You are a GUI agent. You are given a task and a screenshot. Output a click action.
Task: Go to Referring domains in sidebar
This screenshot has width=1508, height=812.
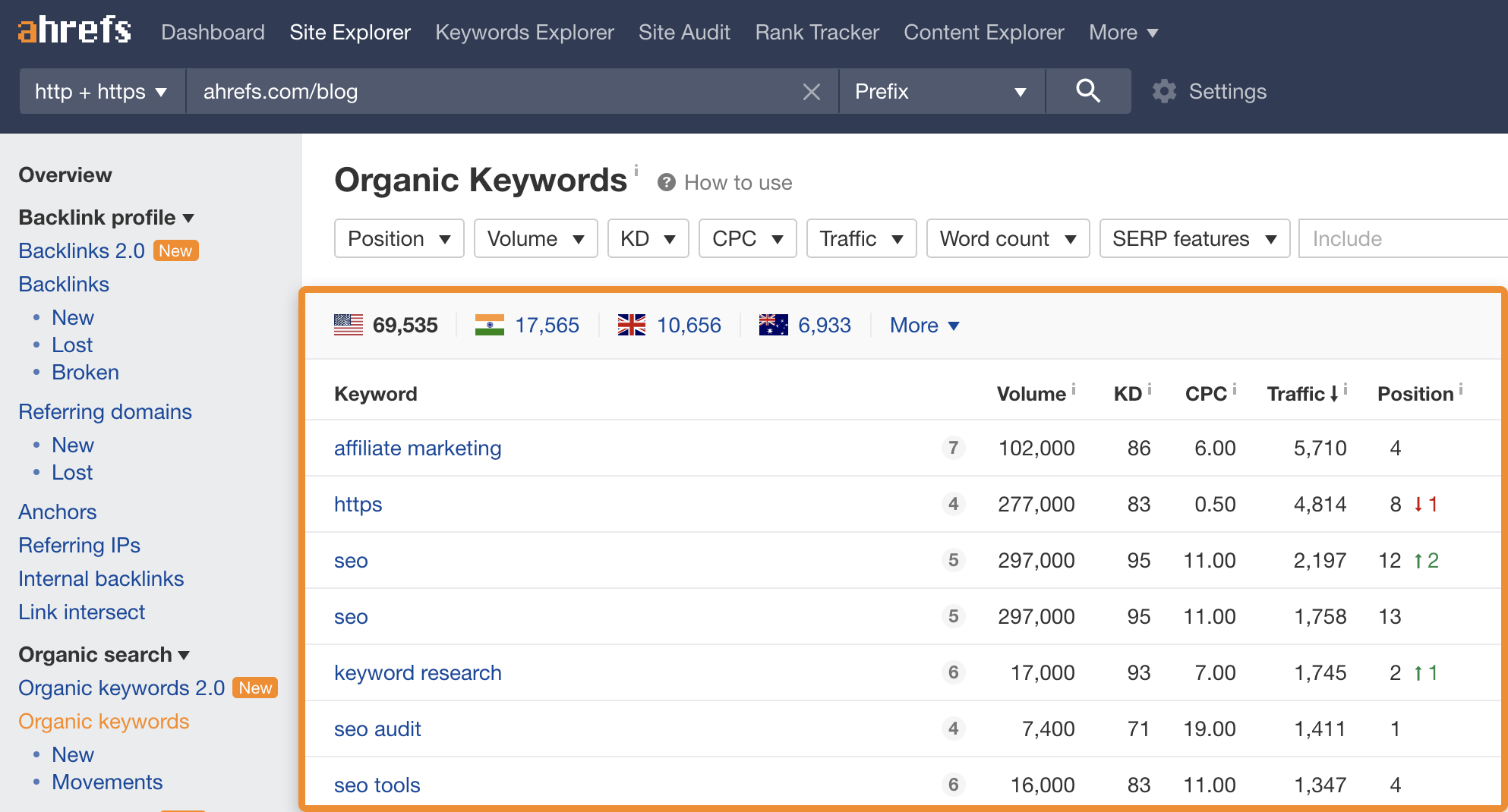105,411
